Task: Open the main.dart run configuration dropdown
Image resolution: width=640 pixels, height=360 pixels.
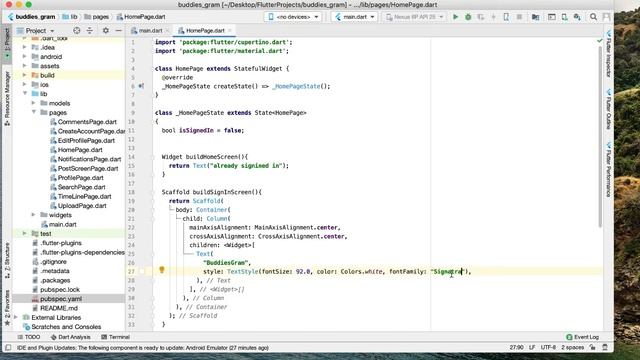Action: 354,17
